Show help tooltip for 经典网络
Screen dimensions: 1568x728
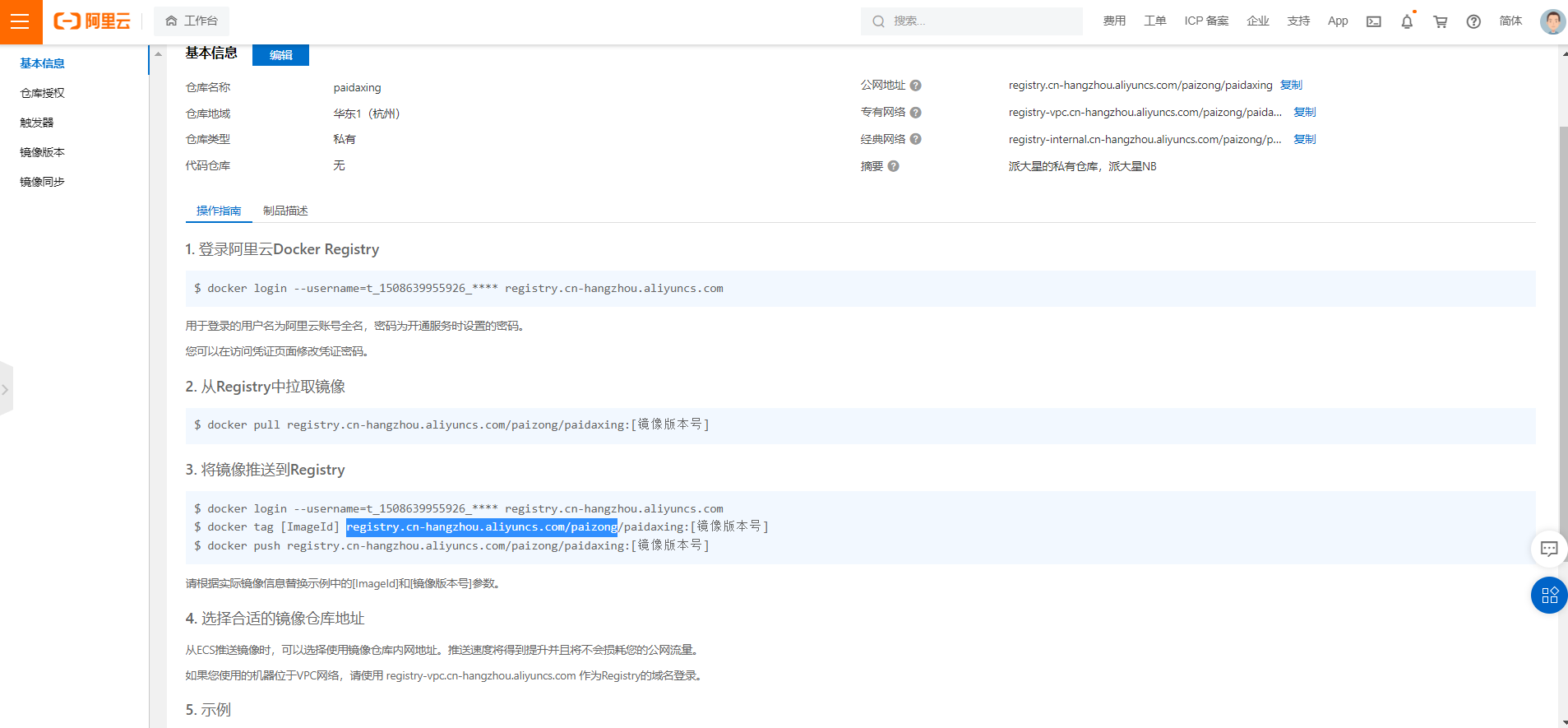(x=916, y=140)
